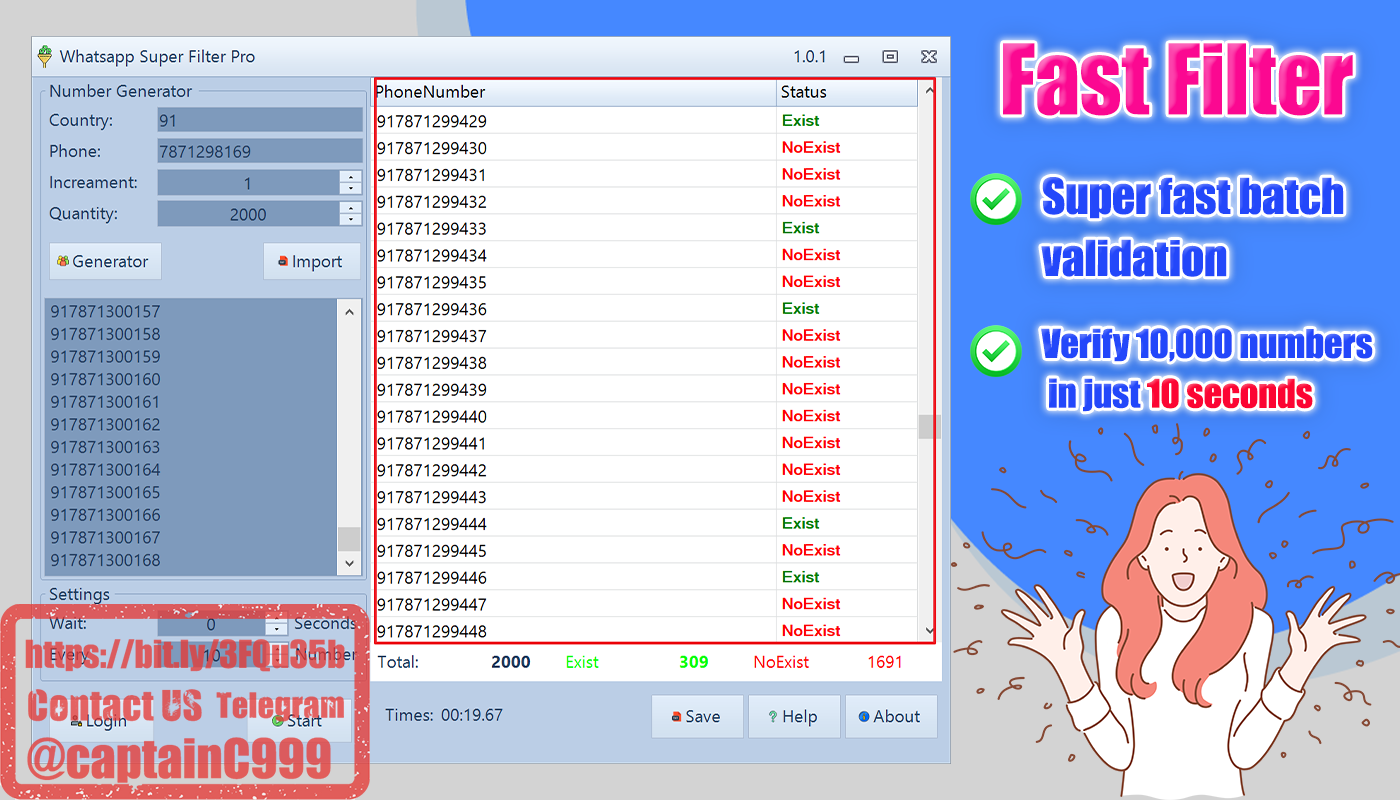Save results using the Save disk icon
The height and width of the screenshot is (800, 1400).
coord(675,716)
